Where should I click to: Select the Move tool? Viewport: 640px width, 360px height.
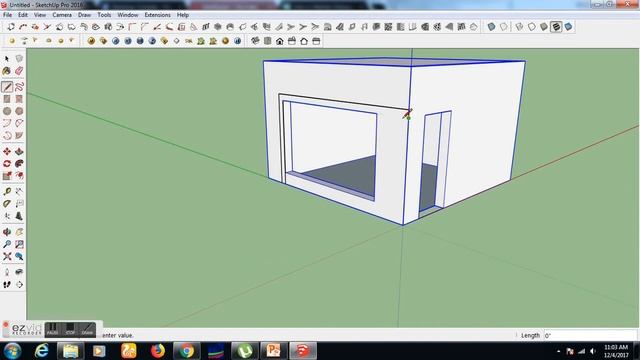point(7,151)
